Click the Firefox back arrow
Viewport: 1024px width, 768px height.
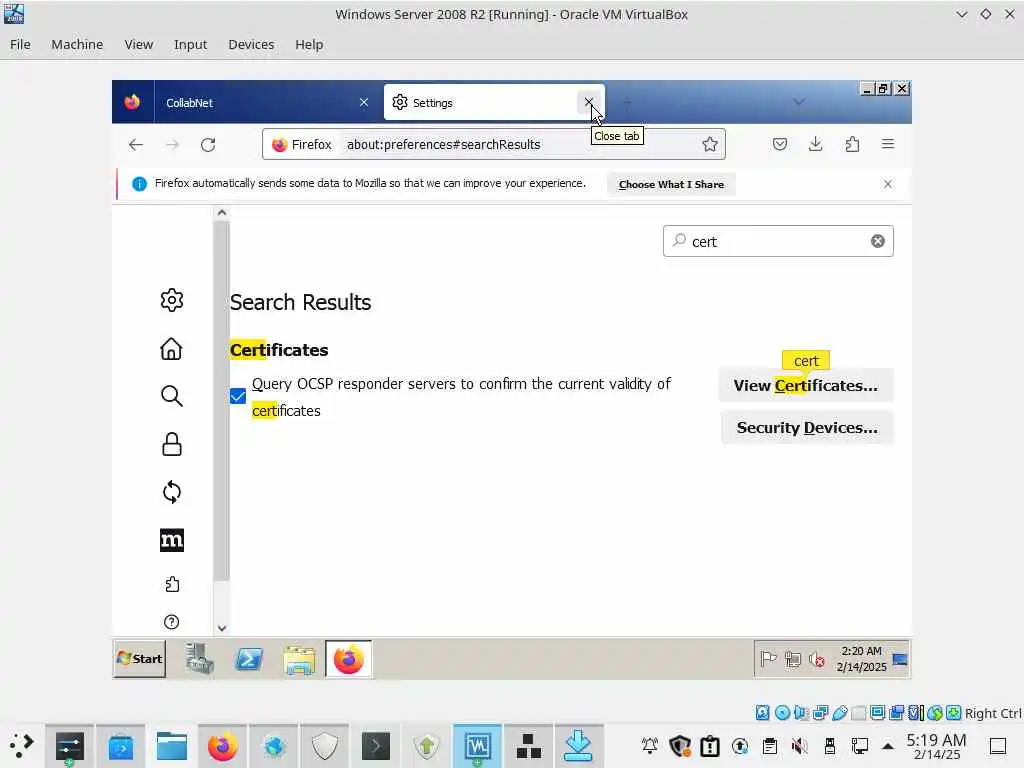pos(135,144)
